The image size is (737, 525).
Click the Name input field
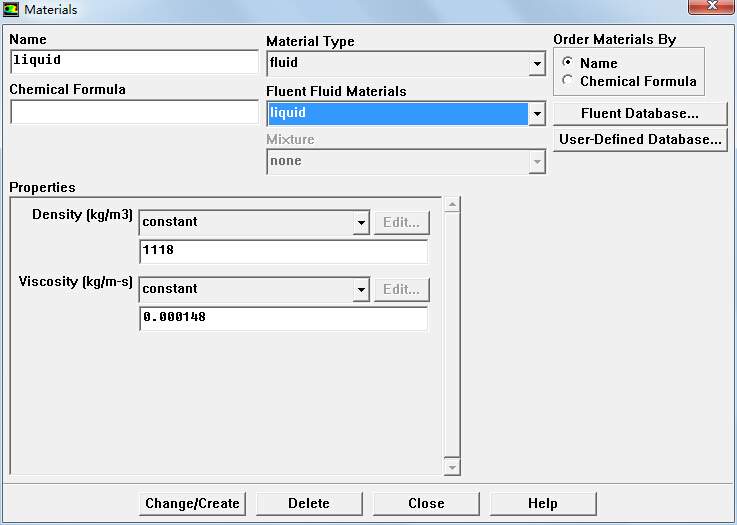coord(134,62)
